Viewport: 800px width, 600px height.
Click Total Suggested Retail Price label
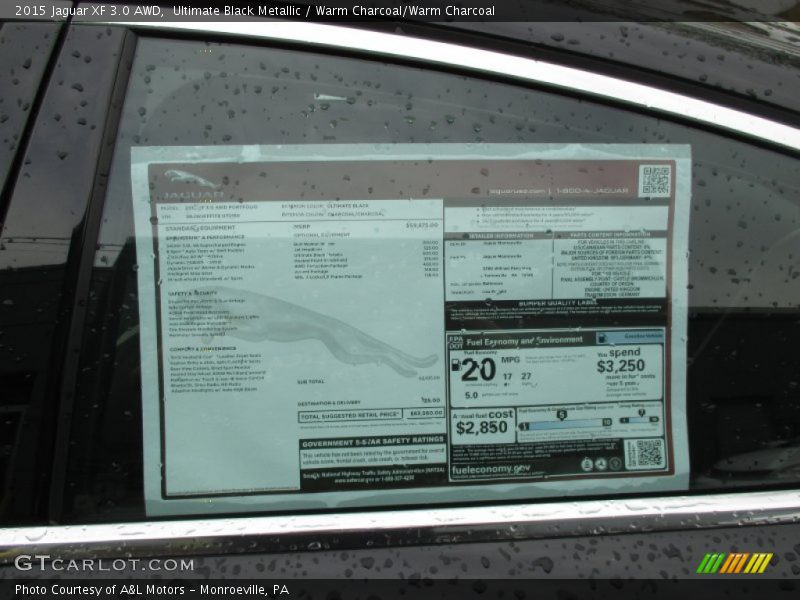[x=349, y=415]
